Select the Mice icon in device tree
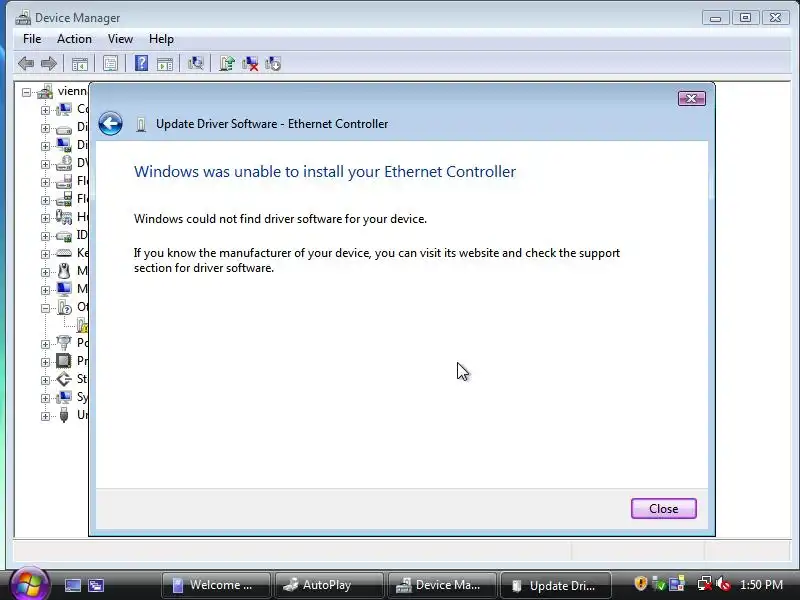The image size is (800, 600). [x=64, y=271]
